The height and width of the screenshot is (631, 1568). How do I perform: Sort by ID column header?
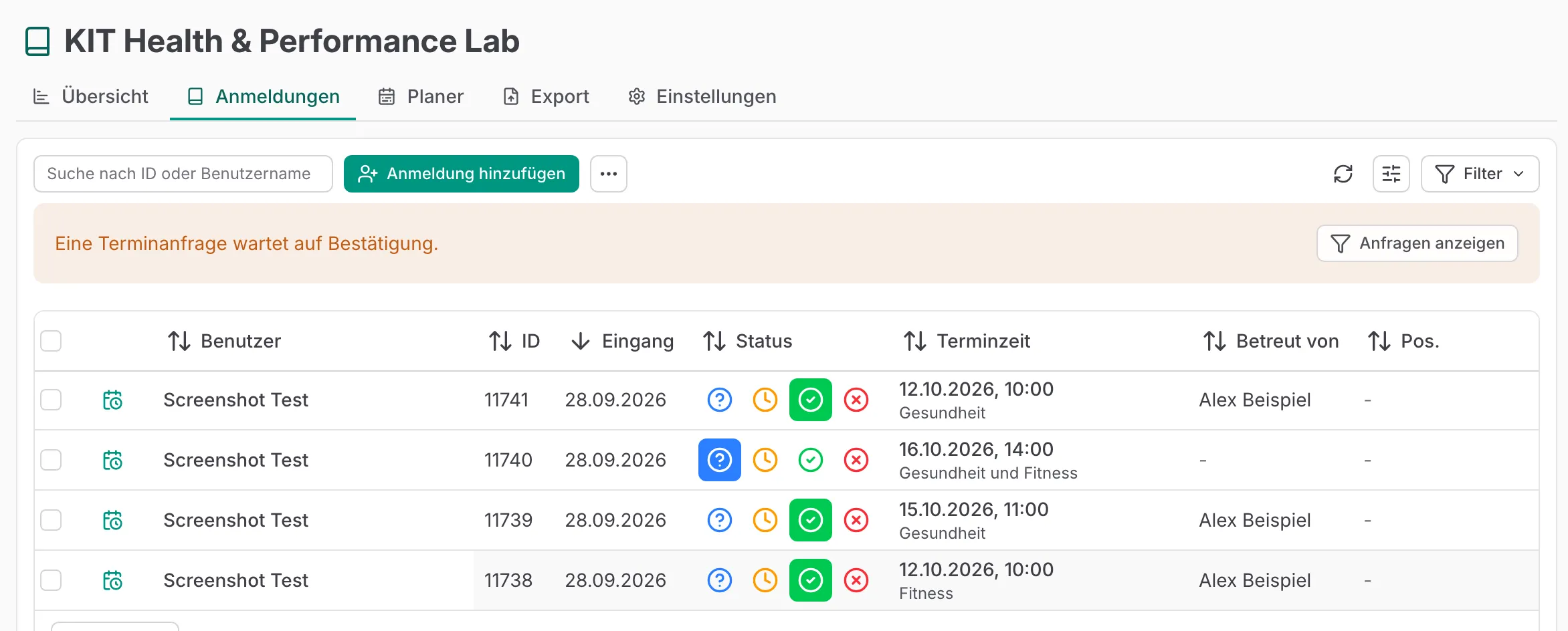coord(514,341)
